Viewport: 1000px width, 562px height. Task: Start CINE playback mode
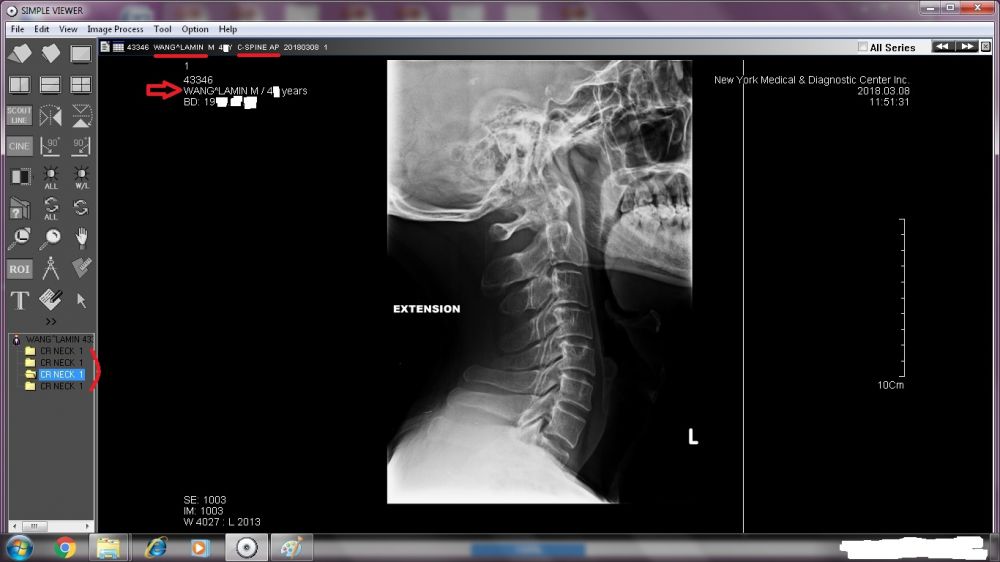click(19, 146)
